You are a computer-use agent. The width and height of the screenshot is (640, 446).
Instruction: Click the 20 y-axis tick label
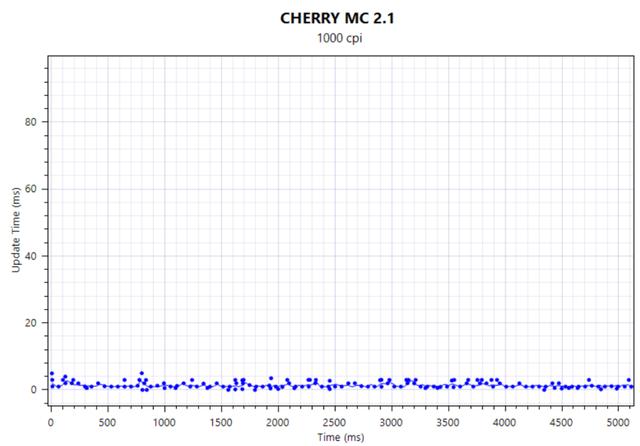[x=31, y=323]
